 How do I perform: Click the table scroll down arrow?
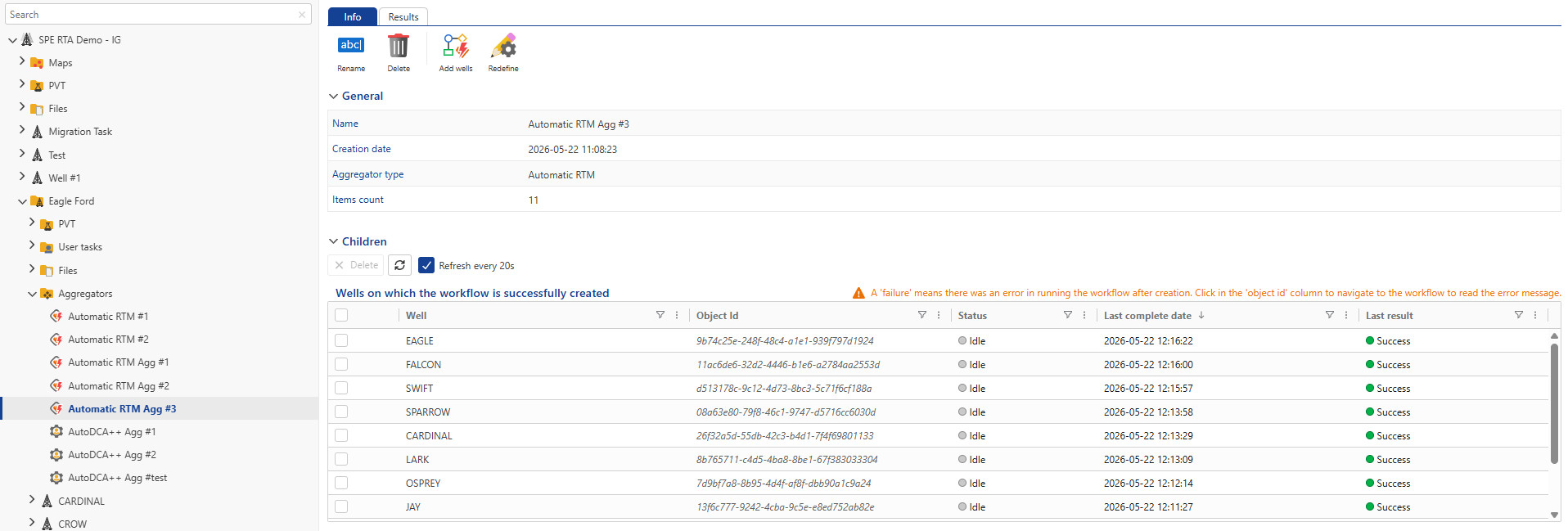coord(1554,515)
